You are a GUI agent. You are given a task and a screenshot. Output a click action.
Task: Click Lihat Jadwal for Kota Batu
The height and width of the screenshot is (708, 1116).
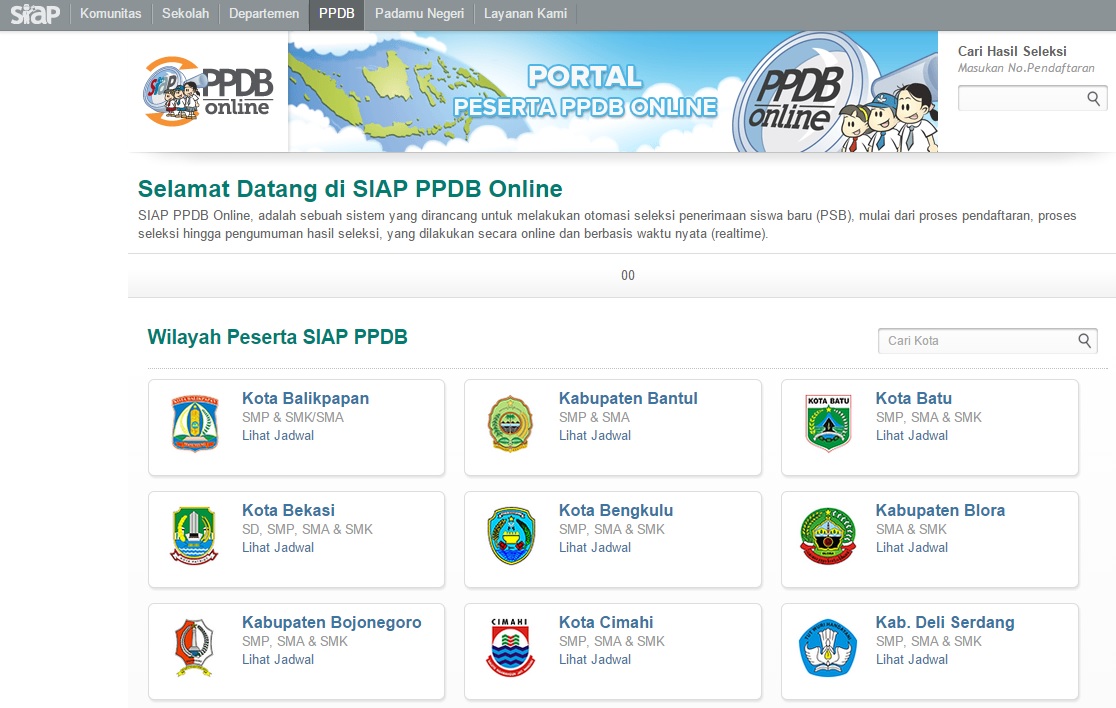click(912, 435)
